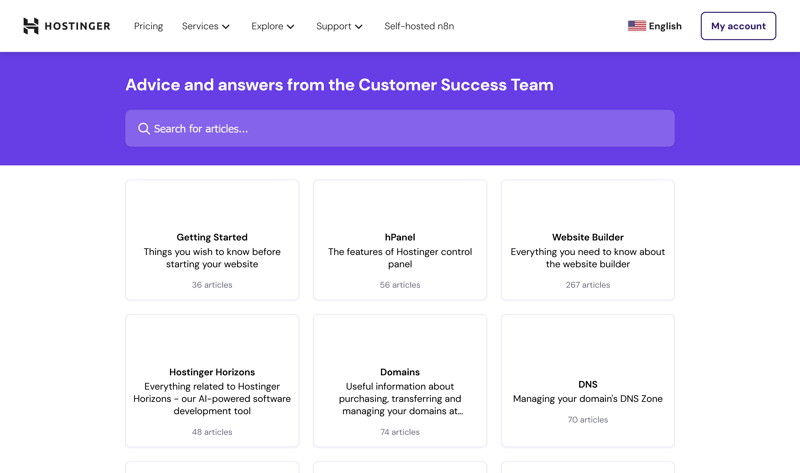Open the Pricing menu item
Image resolution: width=800 pixels, height=473 pixels.
pos(148,26)
